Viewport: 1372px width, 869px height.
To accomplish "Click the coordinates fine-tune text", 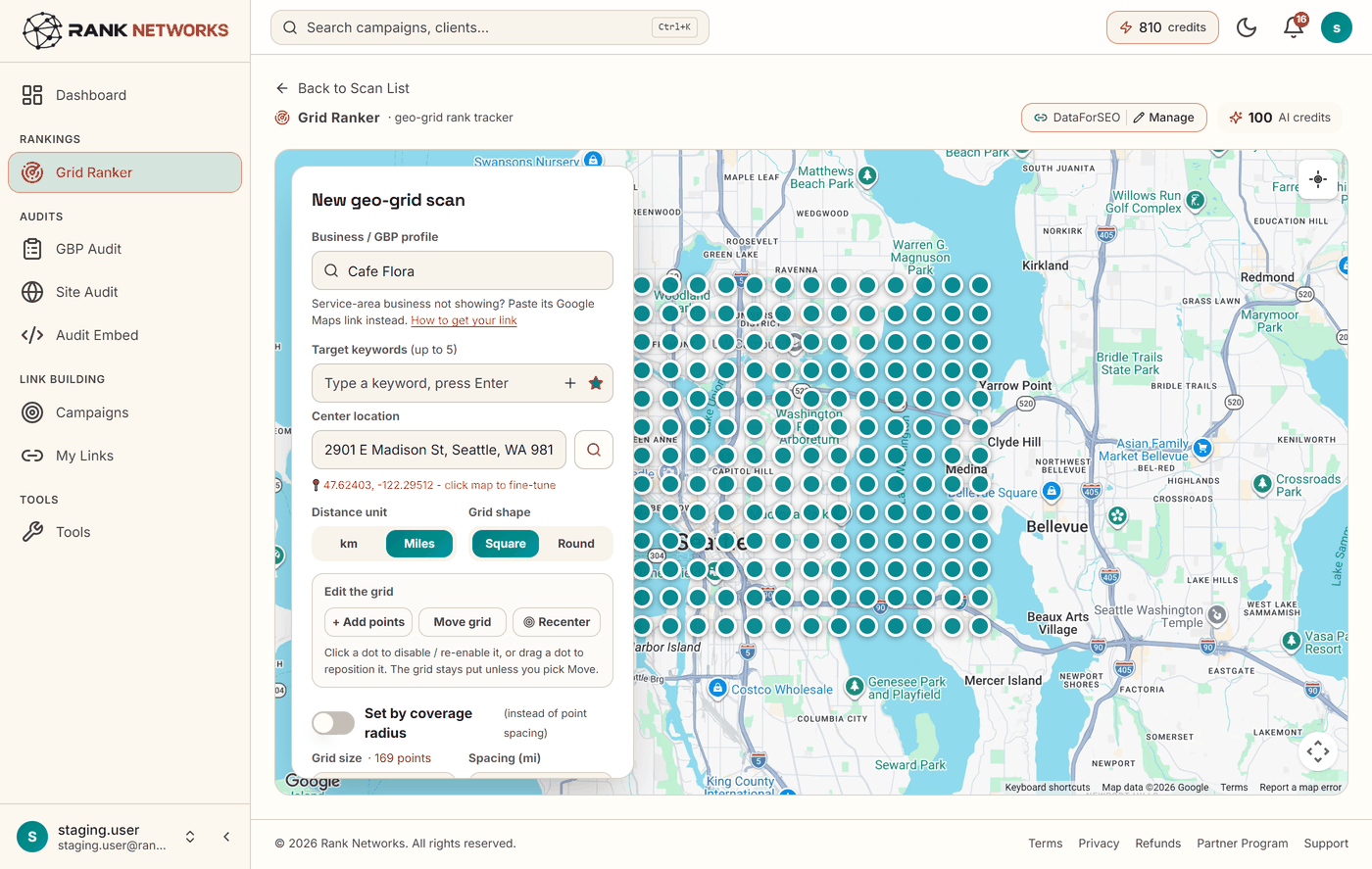I will coord(439,485).
